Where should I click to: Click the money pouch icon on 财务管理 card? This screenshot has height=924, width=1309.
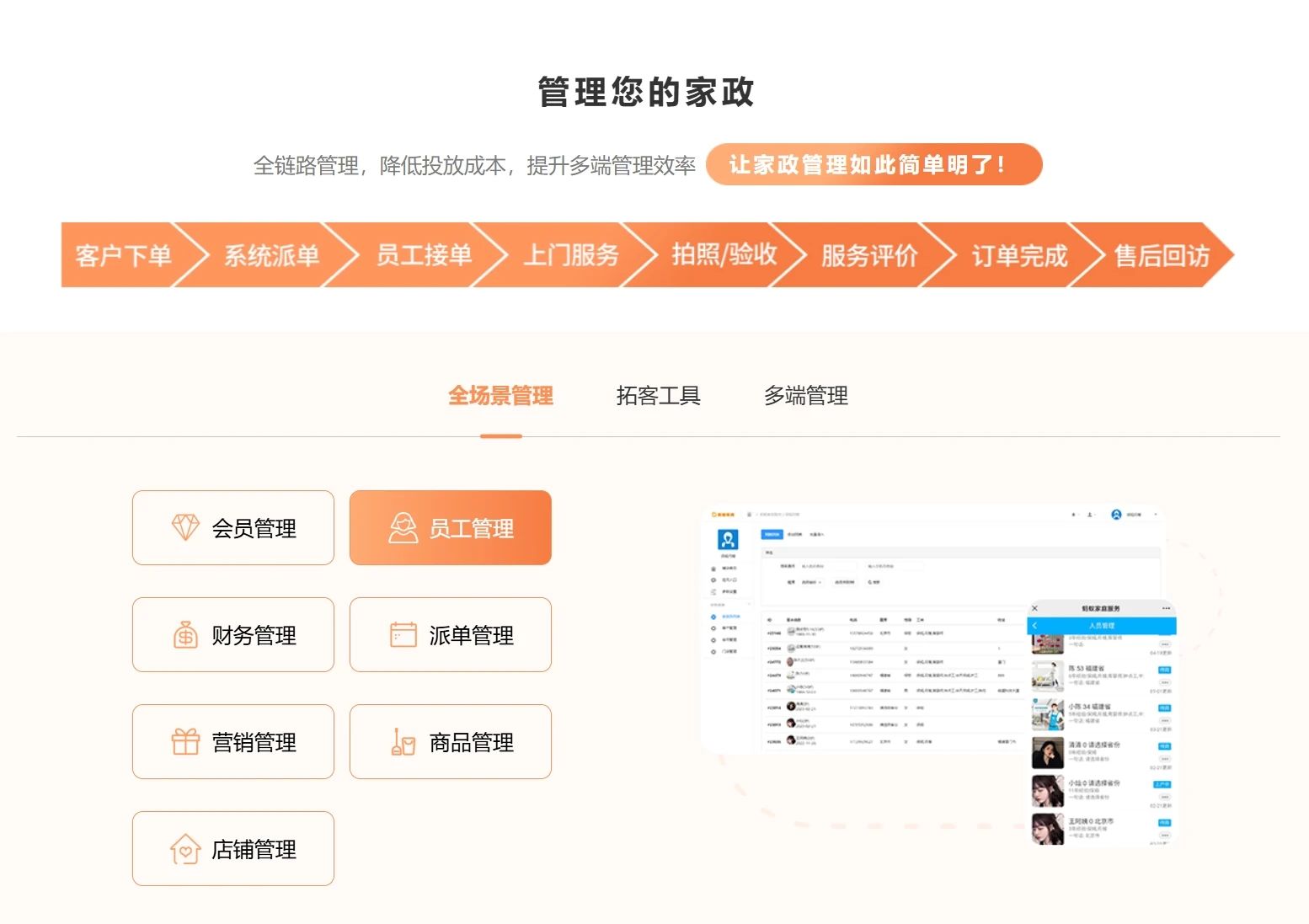click(x=185, y=636)
